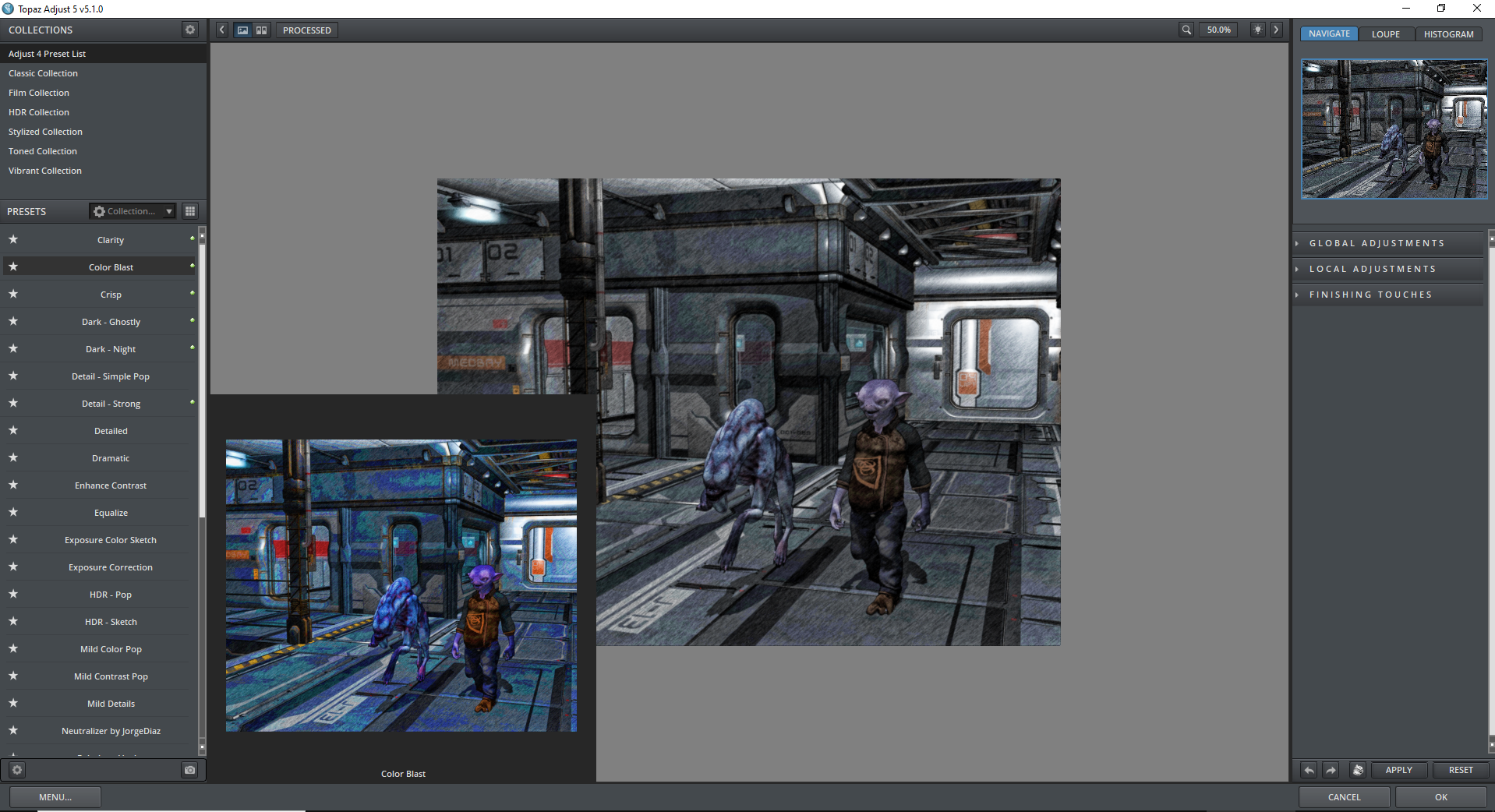Open the Loupe tab
Screen dimensions: 1495x812
(x=1385, y=34)
